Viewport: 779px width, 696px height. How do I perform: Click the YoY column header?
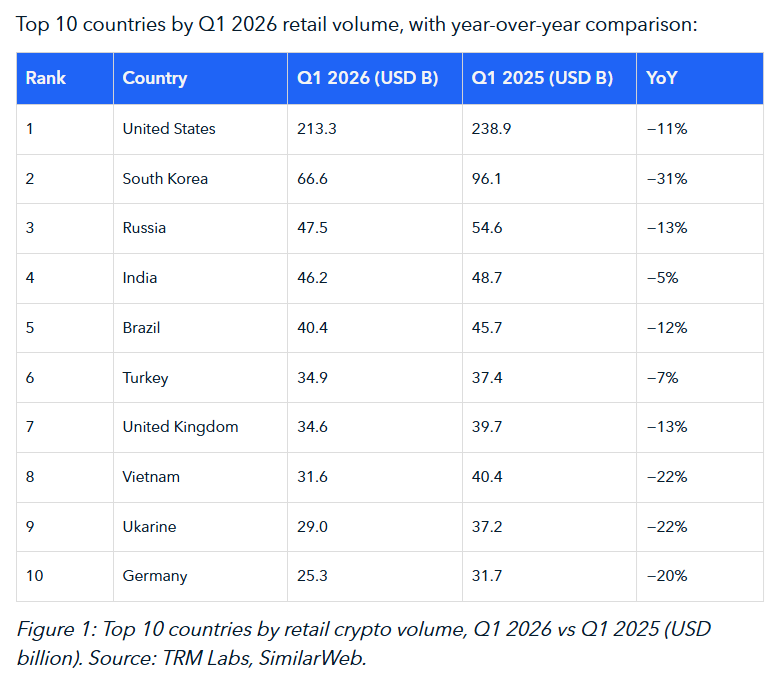point(662,78)
